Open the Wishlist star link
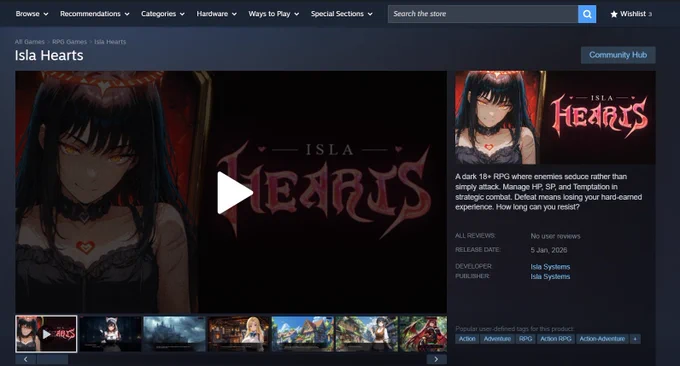The image size is (680, 366). [x=631, y=14]
